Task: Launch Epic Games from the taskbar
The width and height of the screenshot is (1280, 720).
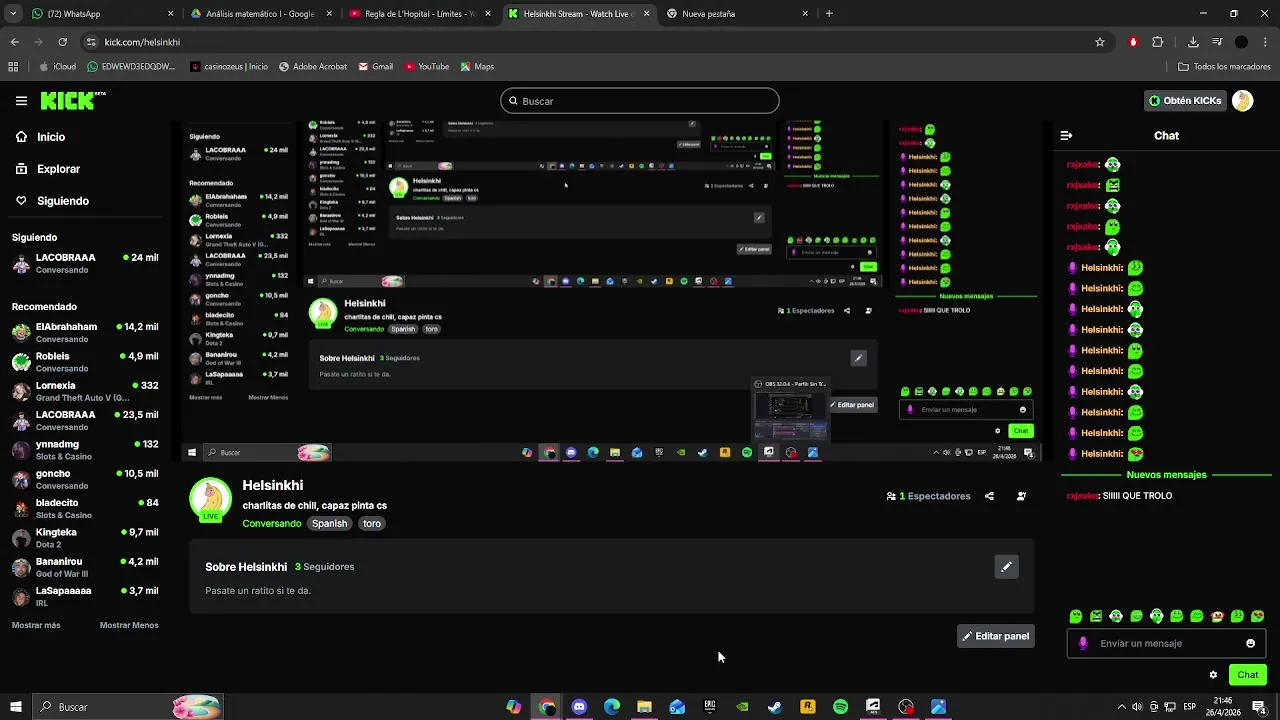Action: tap(710, 707)
